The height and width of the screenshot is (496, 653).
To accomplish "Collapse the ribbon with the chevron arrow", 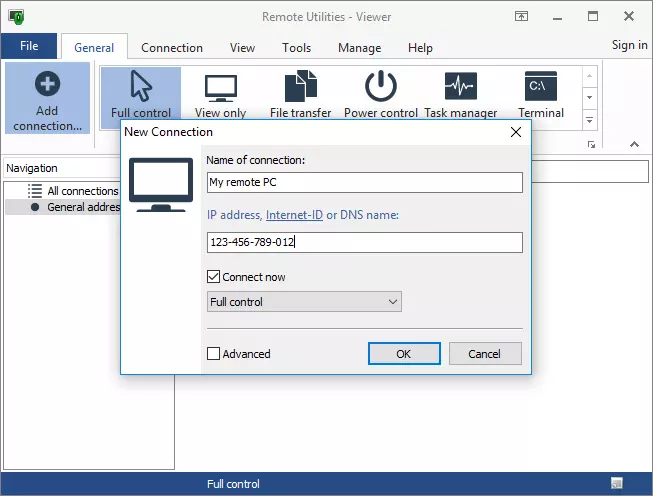I will click(x=634, y=144).
